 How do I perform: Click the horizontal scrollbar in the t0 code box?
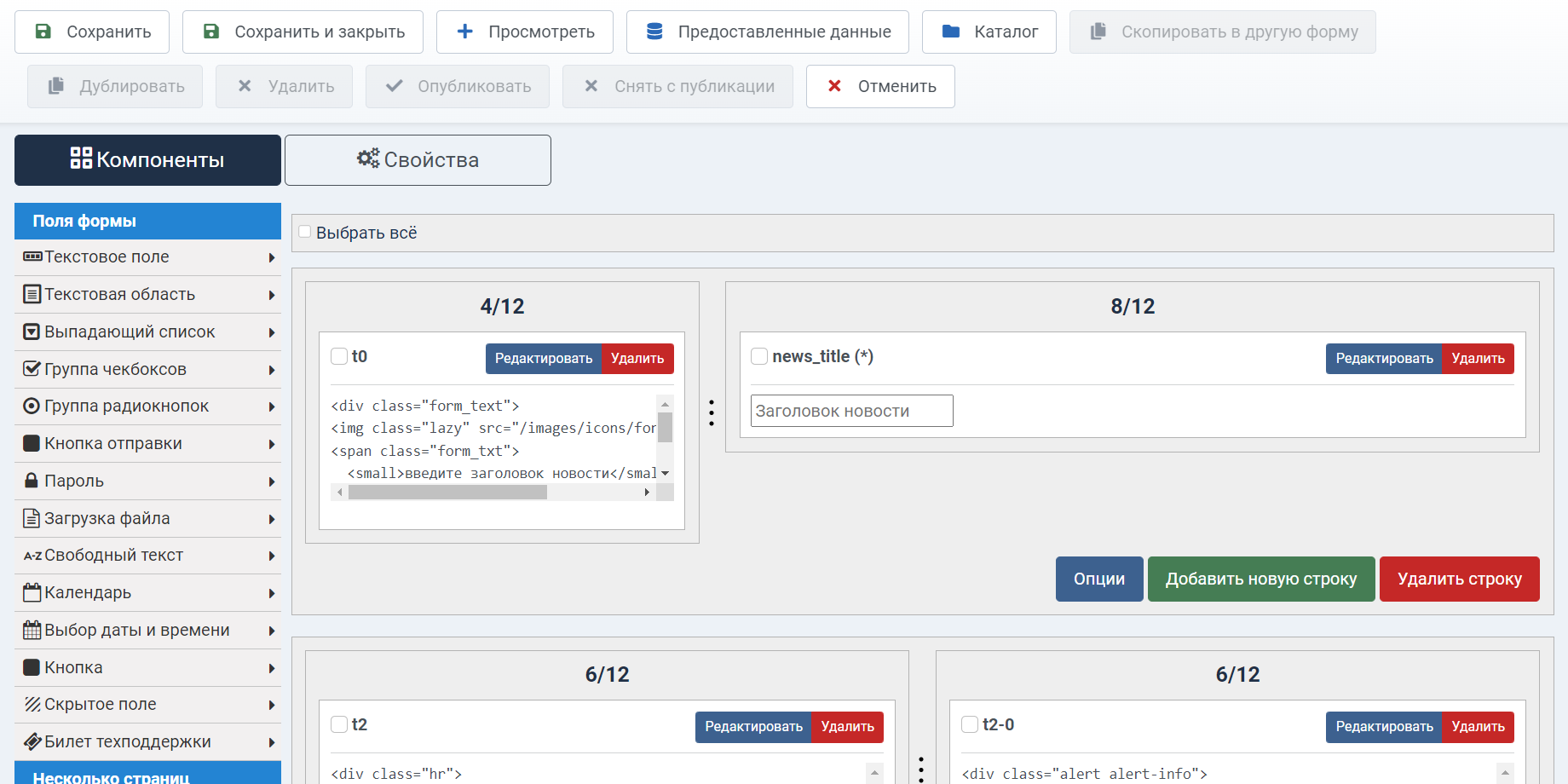tap(447, 493)
